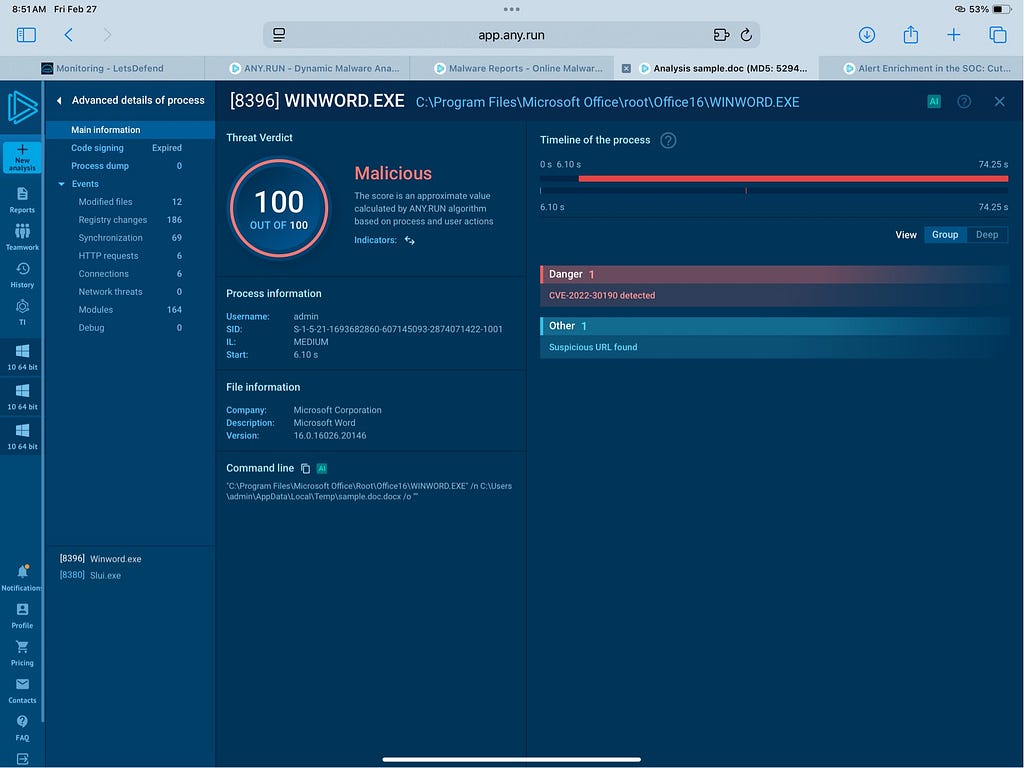Viewport: 1024px width, 768px height.
Task: Click the timeline help question mark icon
Action: click(x=668, y=141)
